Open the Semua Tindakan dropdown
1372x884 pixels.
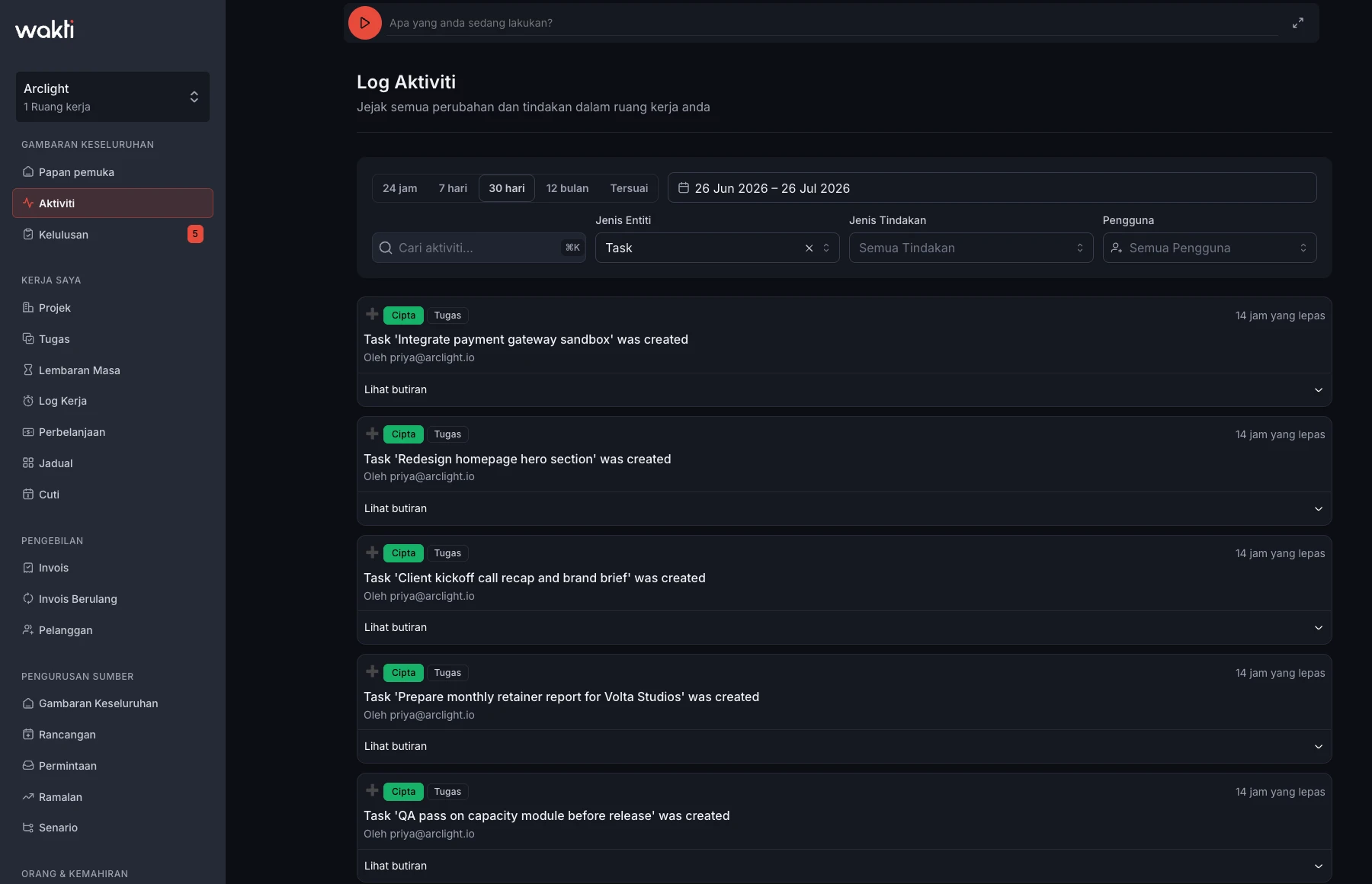[x=971, y=248]
